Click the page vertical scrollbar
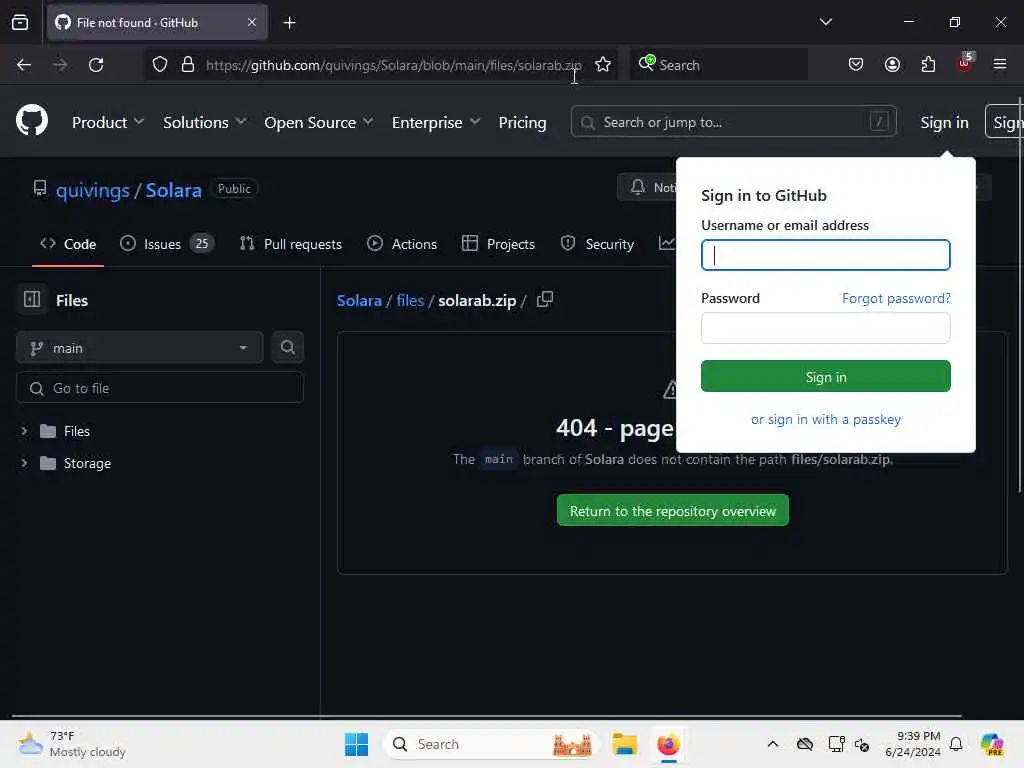Viewport: 1024px width, 768px height. [1021, 294]
